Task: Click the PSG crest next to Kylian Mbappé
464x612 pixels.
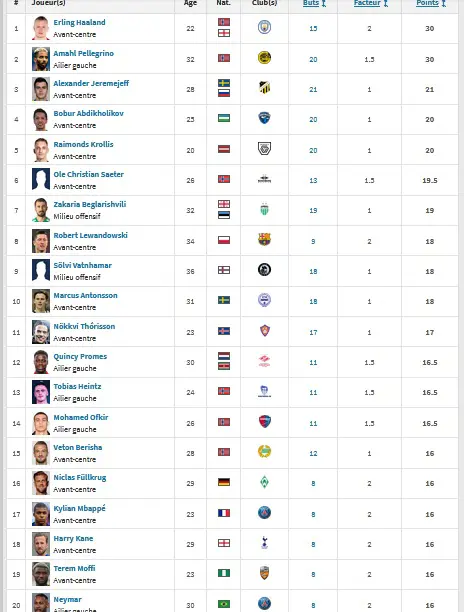Action: pos(265,512)
